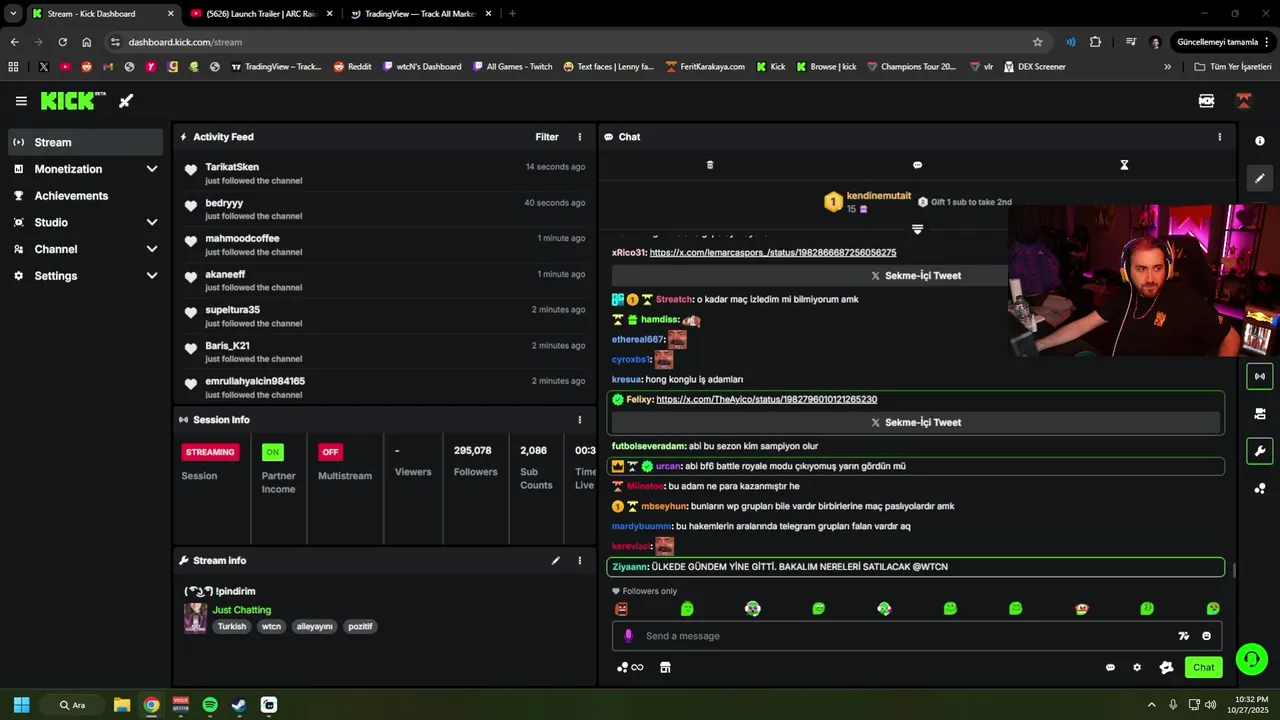Open Felixy's TheAyico tweet link
This screenshot has width=1280, height=720.
click(767, 400)
